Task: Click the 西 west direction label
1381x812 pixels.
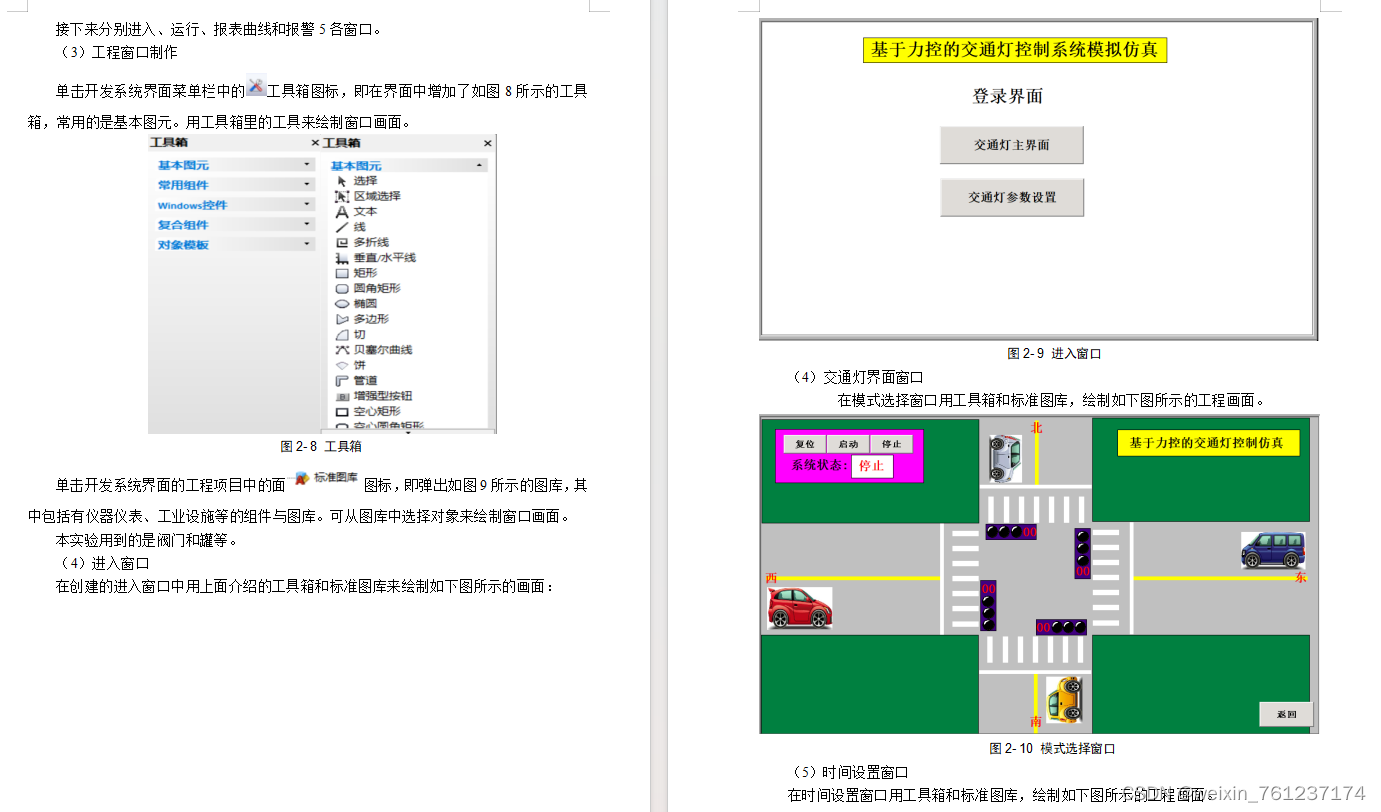Action: pyautogui.click(x=771, y=577)
